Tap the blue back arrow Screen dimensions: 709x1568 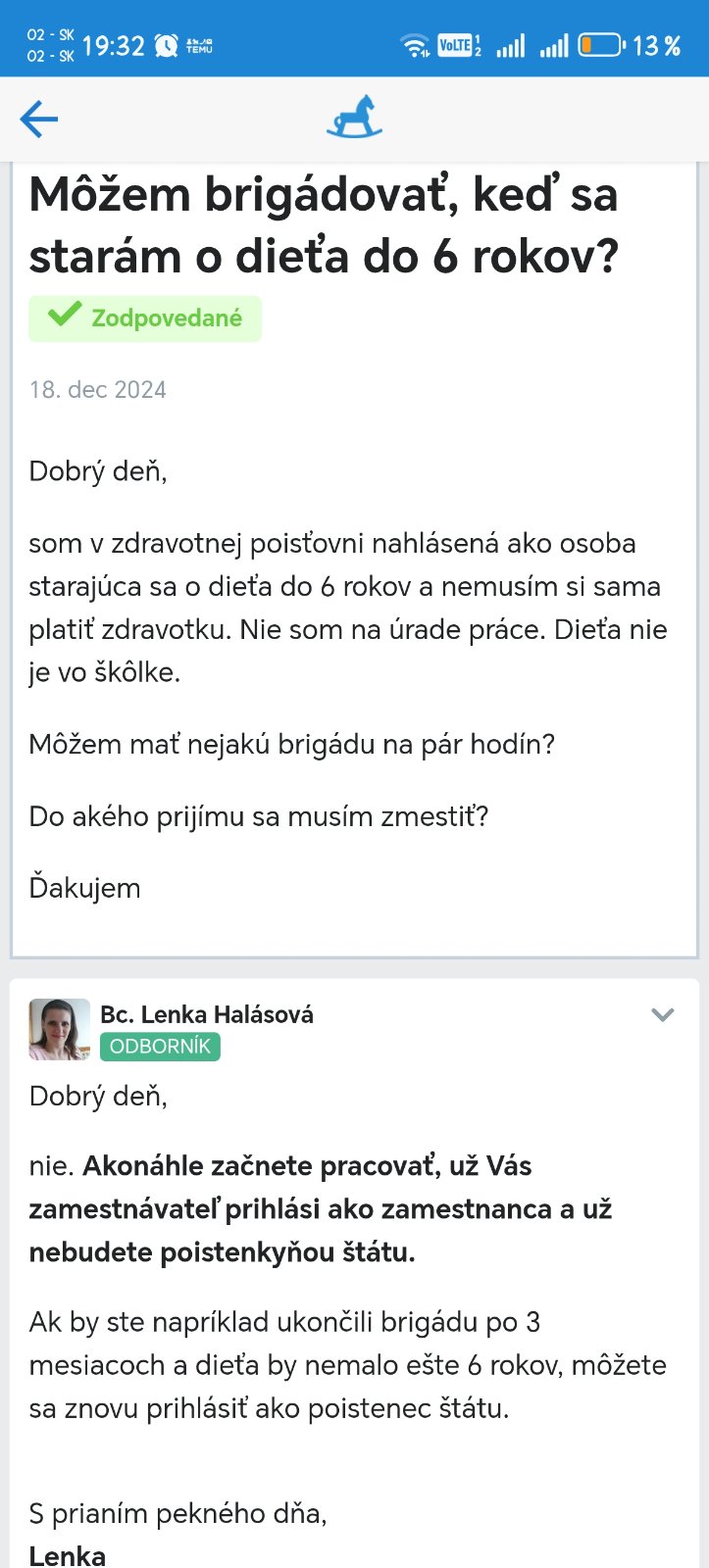pos(39,120)
